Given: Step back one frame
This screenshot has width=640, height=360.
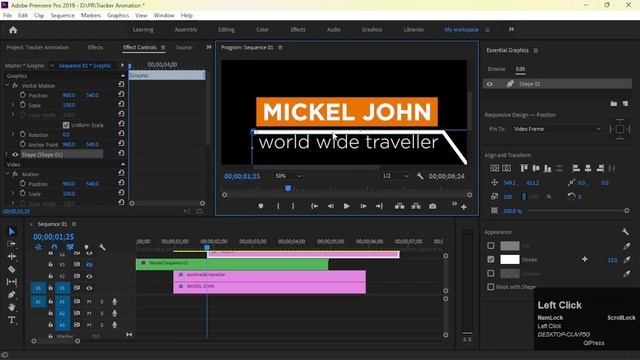Looking at the screenshot, I should pyautogui.click(x=331, y=206).
